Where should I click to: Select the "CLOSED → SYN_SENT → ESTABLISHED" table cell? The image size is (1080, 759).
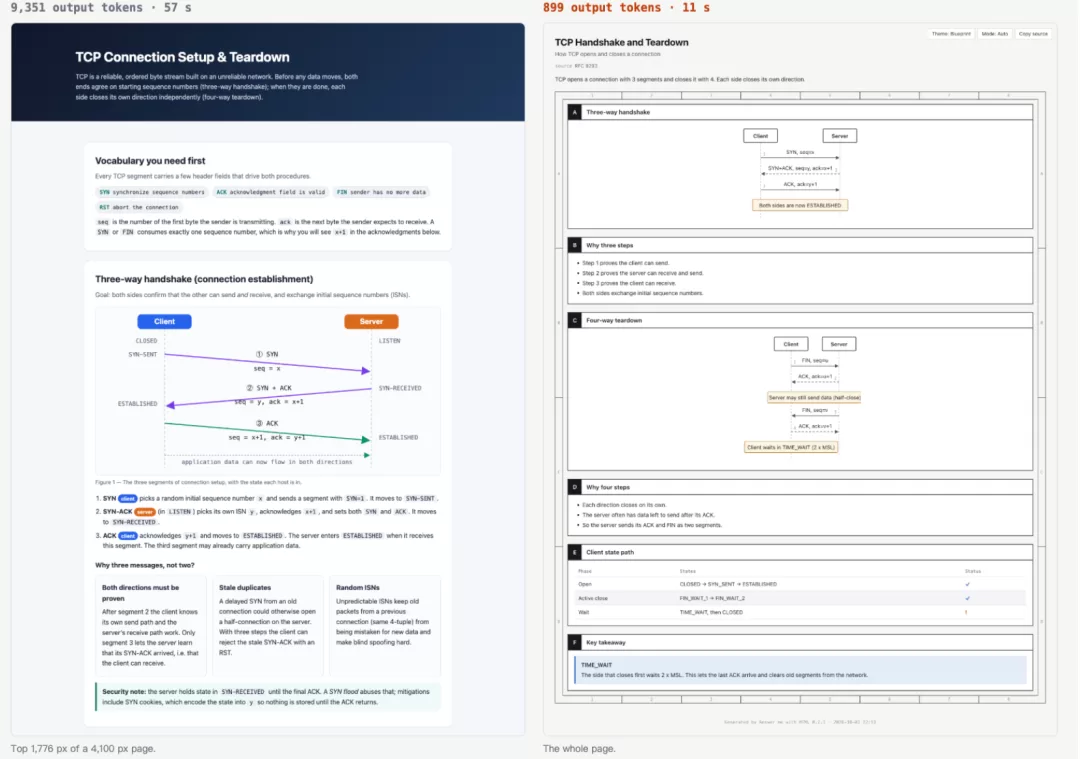(727, 584)
